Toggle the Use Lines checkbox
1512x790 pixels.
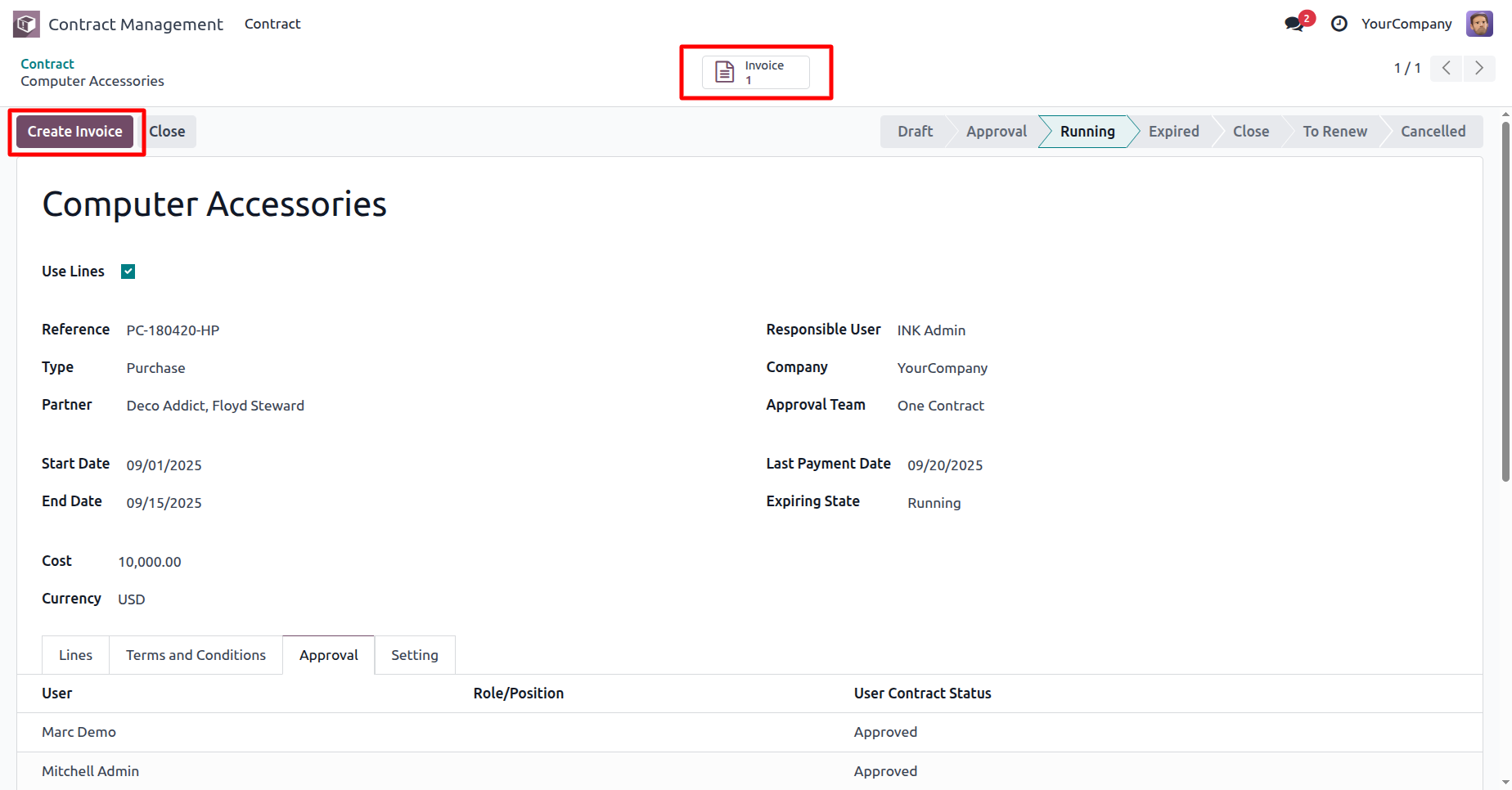(x=128, y=272)
